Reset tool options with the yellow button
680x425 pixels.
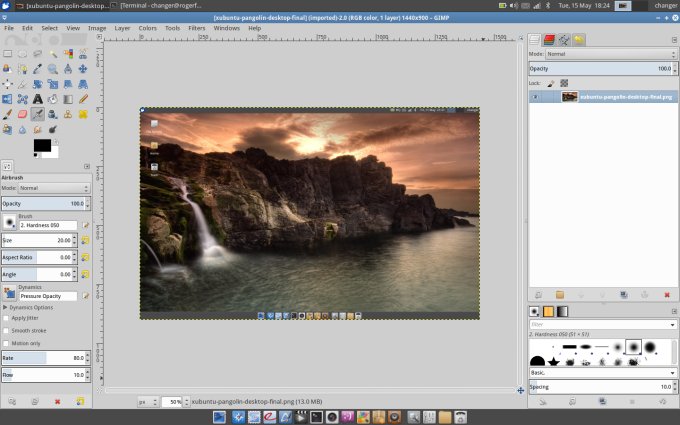click(80, 402)
